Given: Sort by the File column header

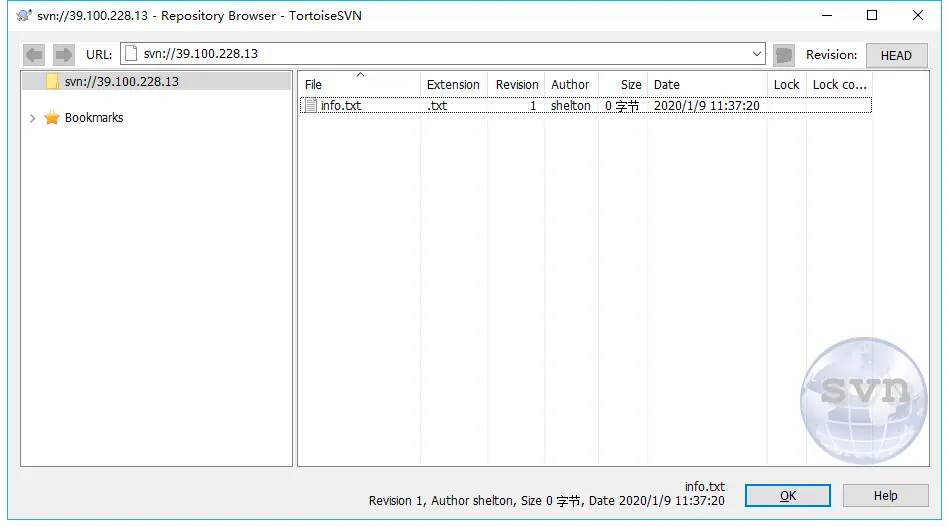Looking at the screenshot, I should 360,85.
